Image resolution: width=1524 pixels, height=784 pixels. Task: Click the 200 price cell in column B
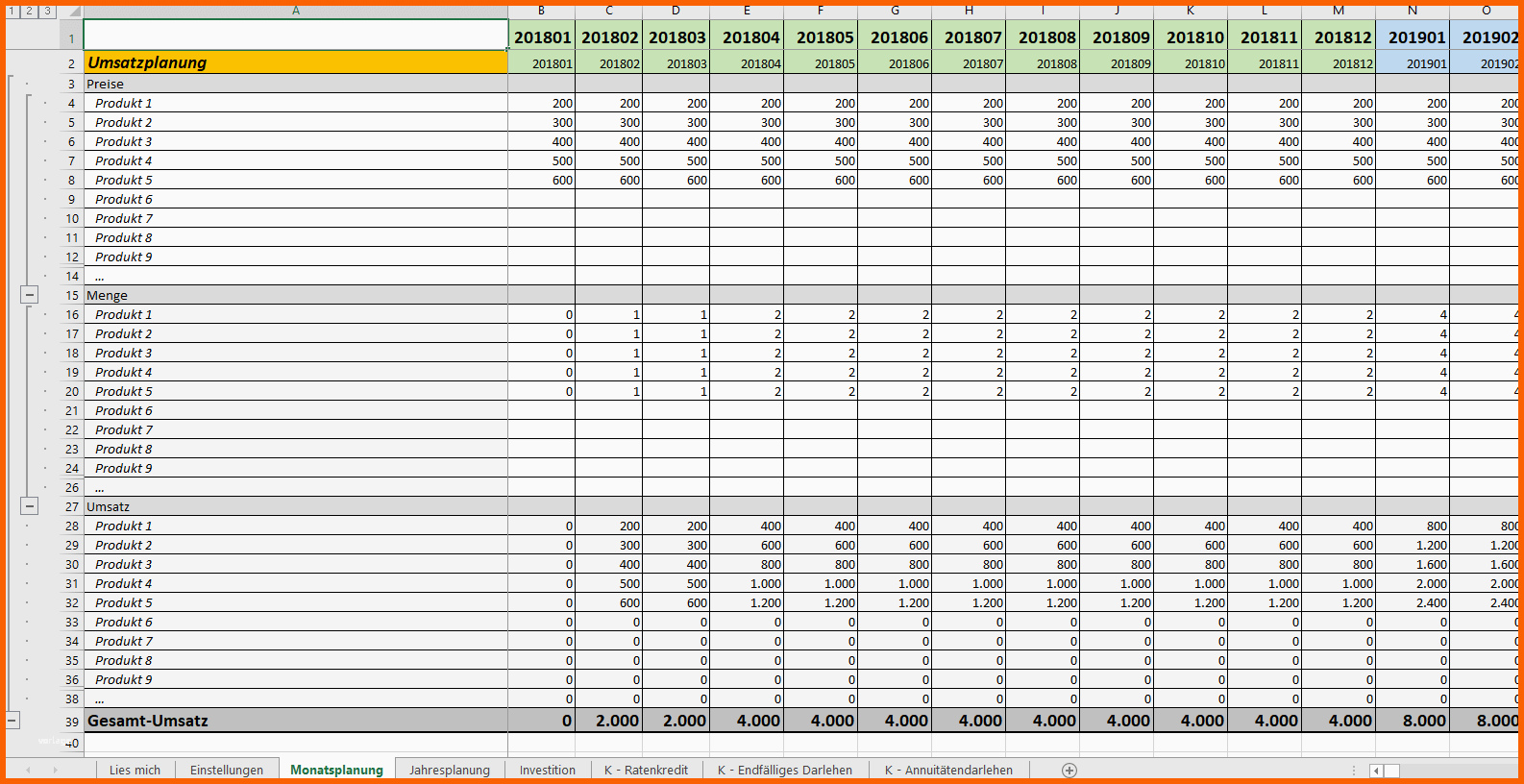click(x=542, y=103)
